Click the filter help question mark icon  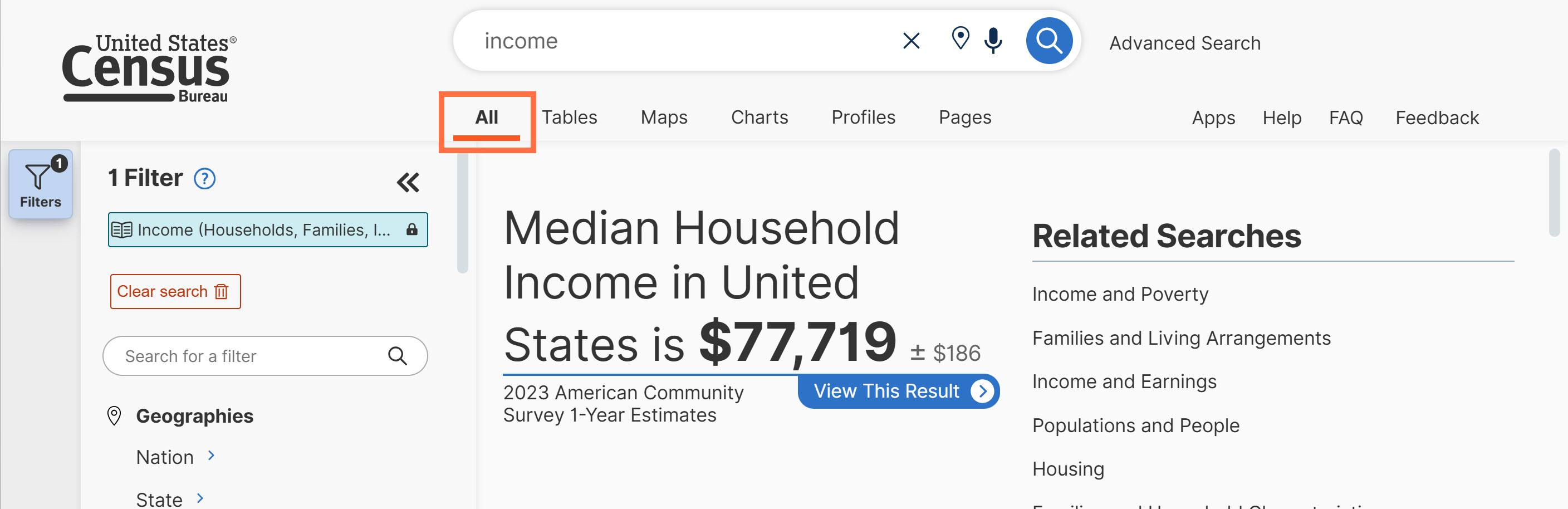coord(204,178)
